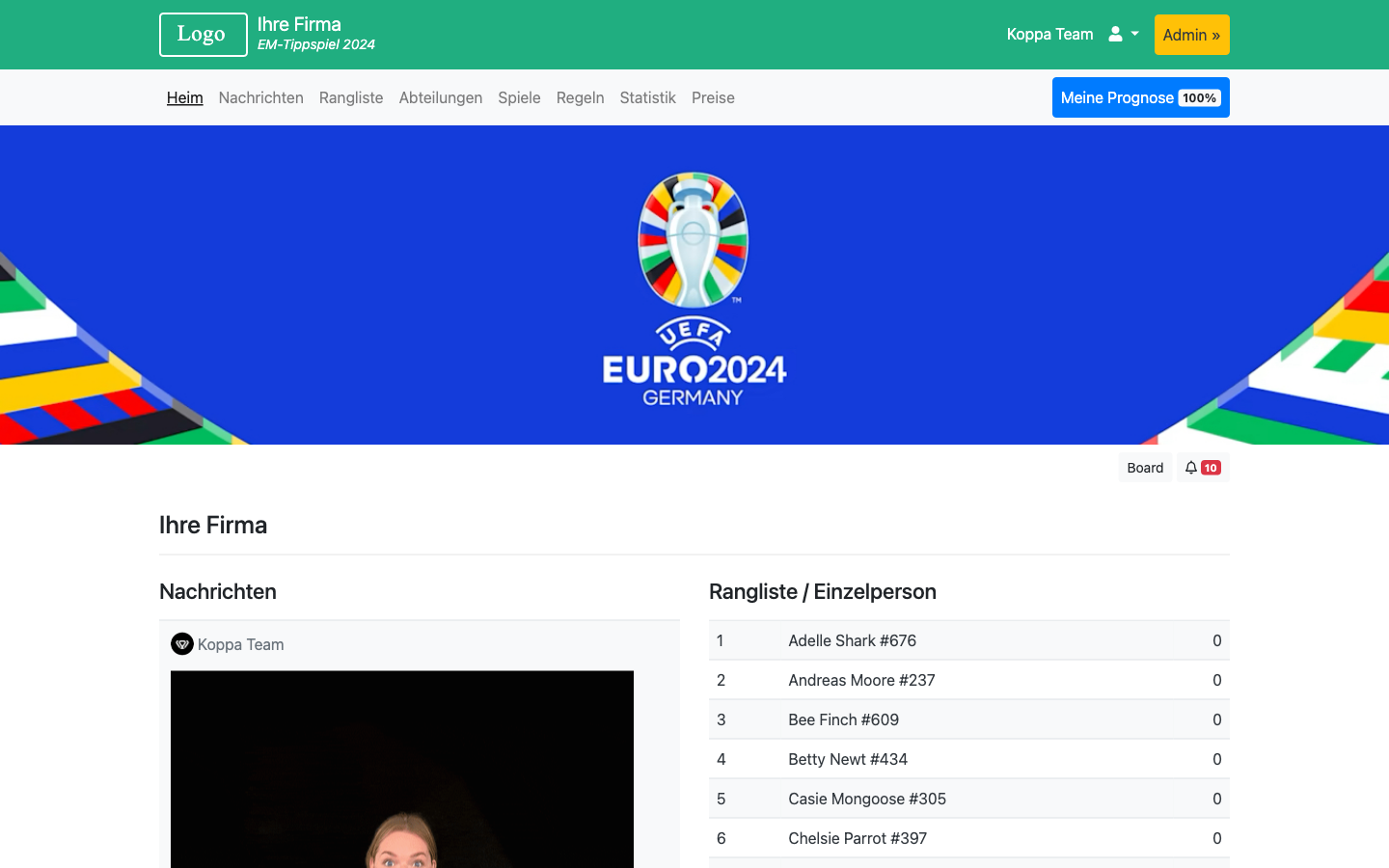Select Bee Finch #609 ranking row
Viewport: 1389px width, 868px height.
[969, 719]
